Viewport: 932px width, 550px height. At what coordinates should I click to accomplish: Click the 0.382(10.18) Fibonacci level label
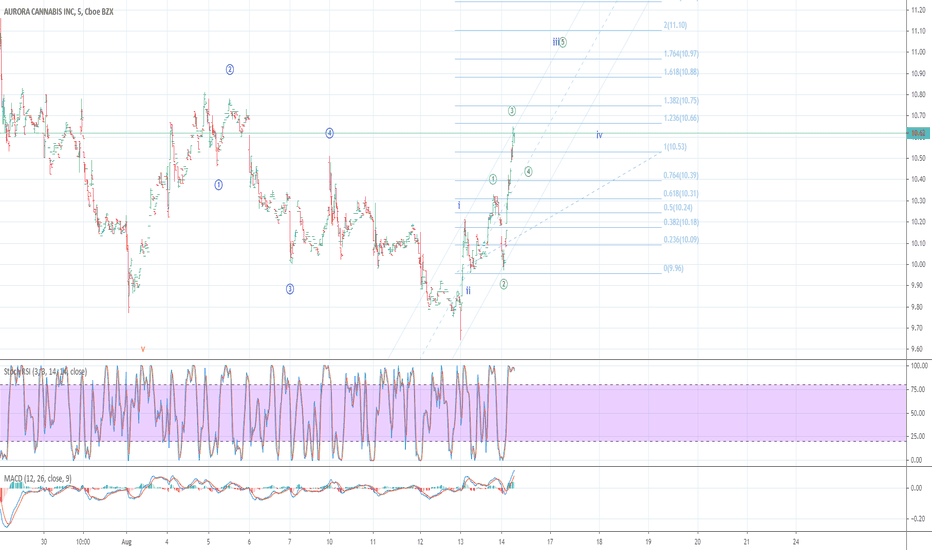coord(681,222)
